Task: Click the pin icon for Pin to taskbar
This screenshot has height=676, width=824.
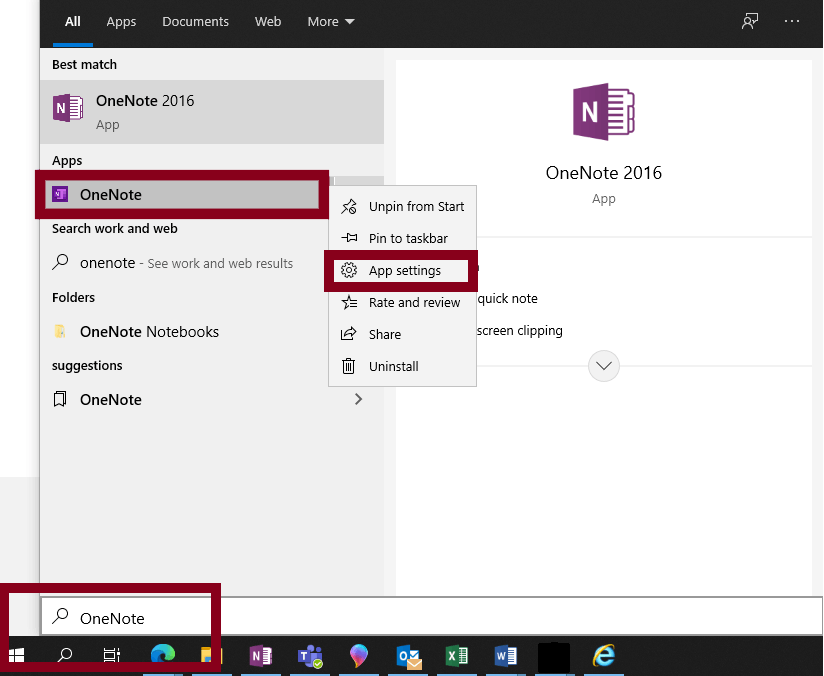Action: pyautogui.click(x=349, y=238)
